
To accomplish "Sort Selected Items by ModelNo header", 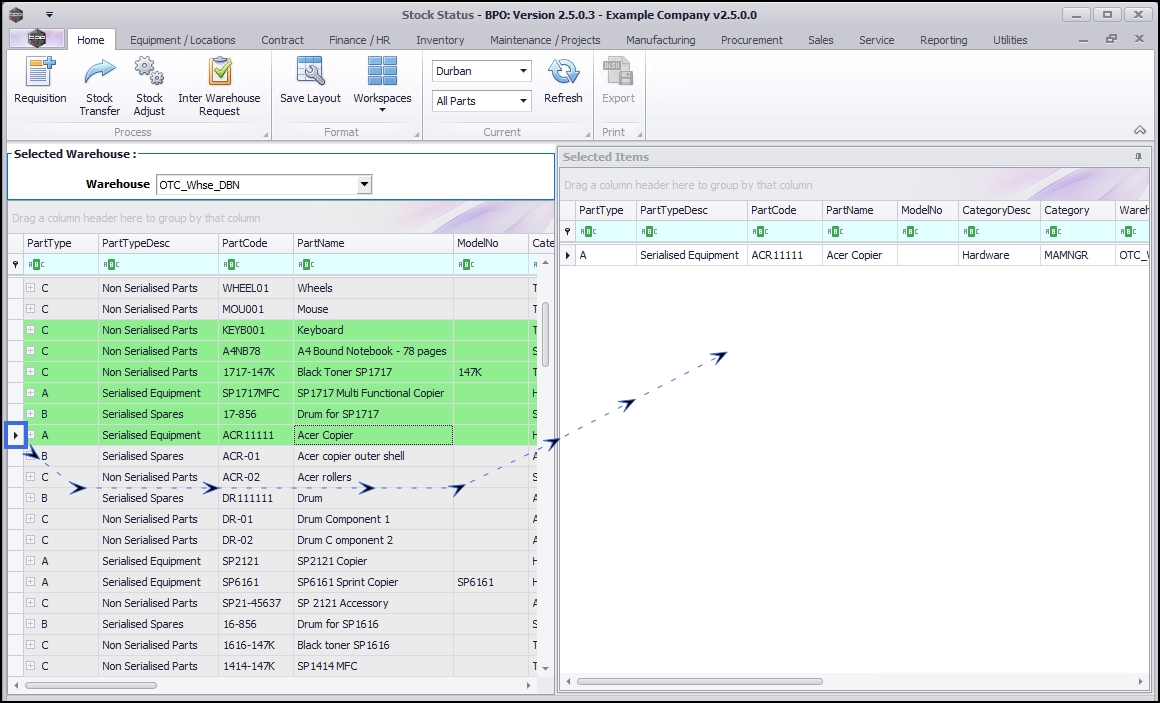I will (928, 211).
